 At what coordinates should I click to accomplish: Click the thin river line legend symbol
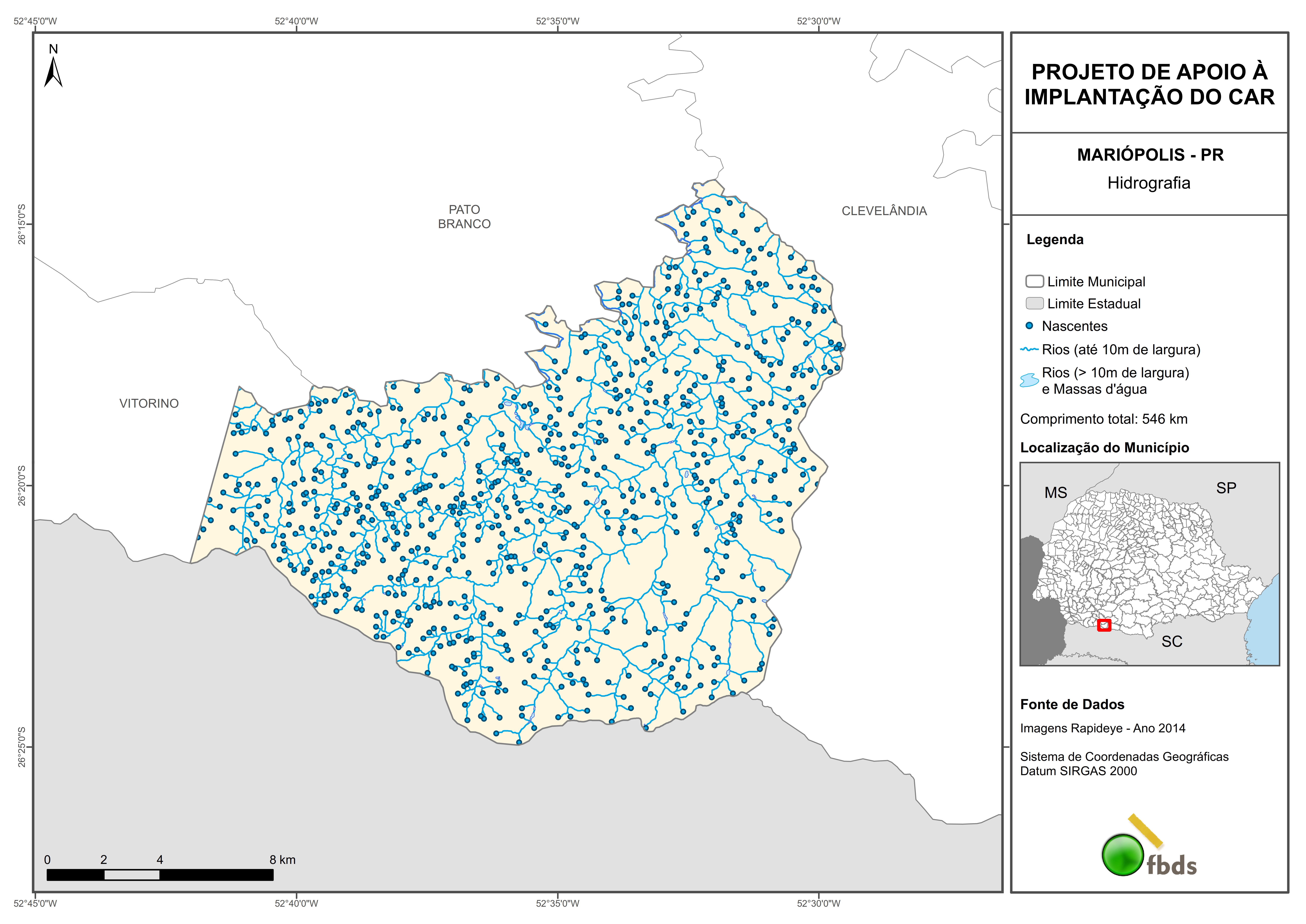tap(1029, 349)
